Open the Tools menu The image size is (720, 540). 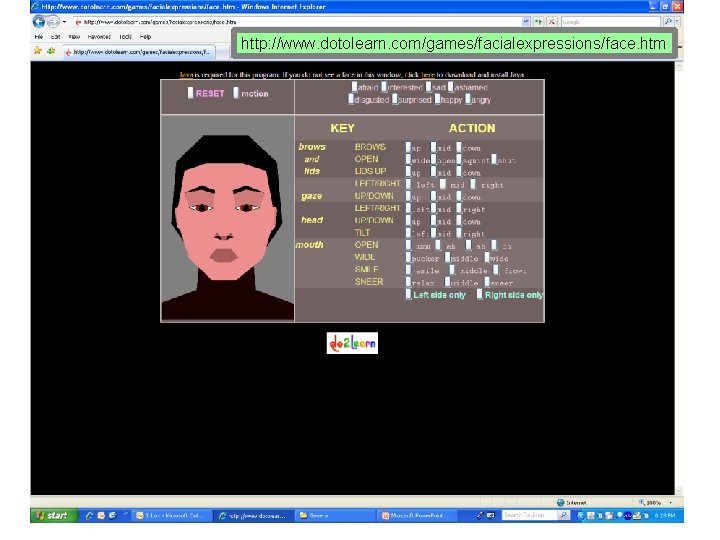[125, 37]
